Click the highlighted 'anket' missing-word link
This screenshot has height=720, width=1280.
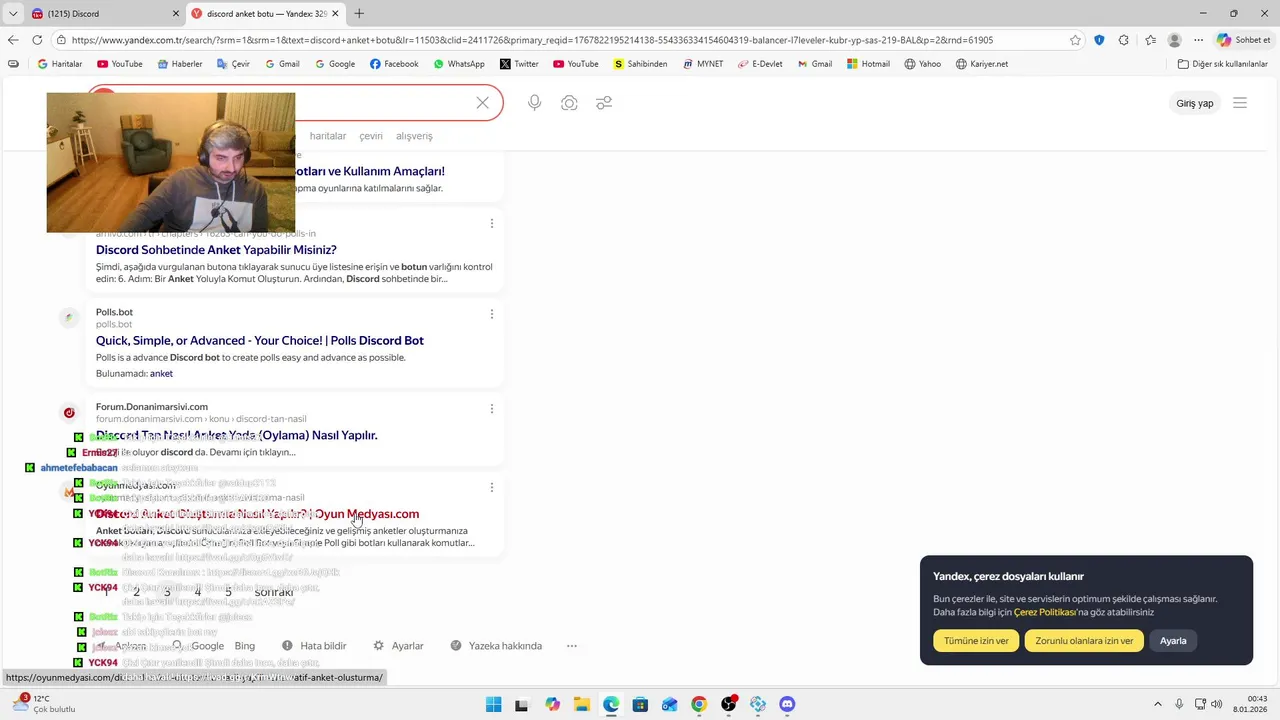(x=161, y=373)
